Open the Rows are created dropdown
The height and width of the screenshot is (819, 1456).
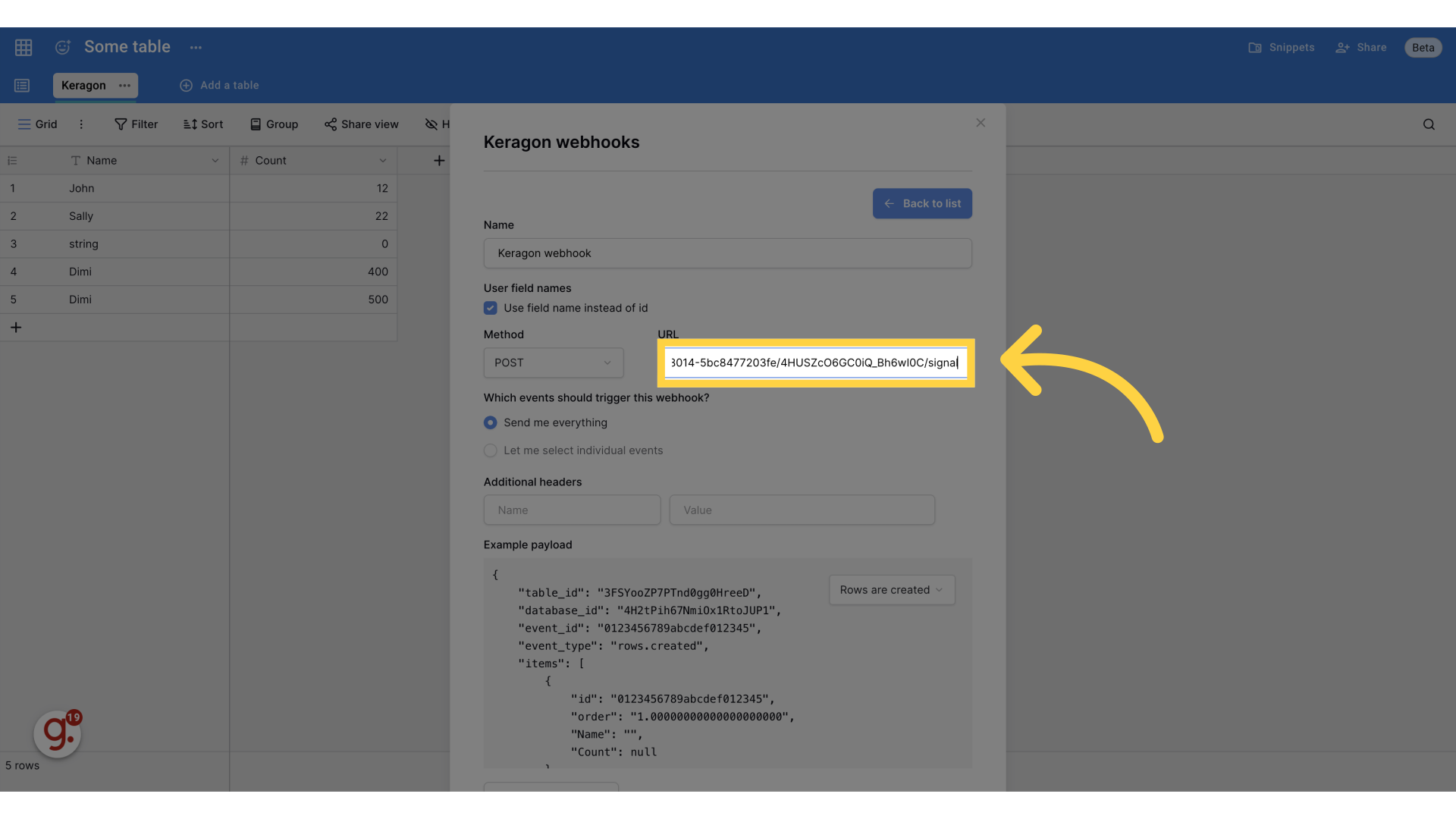point(892,590)
